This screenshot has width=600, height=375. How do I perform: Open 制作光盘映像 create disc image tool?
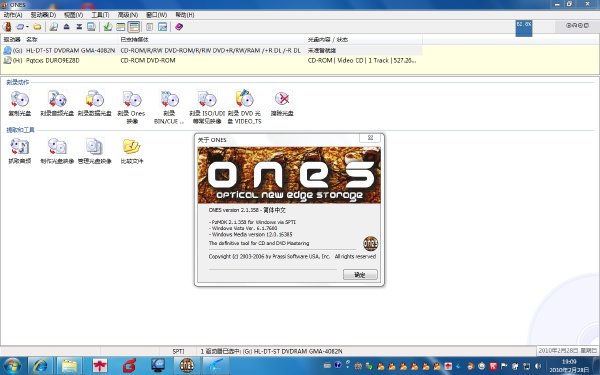57,151
